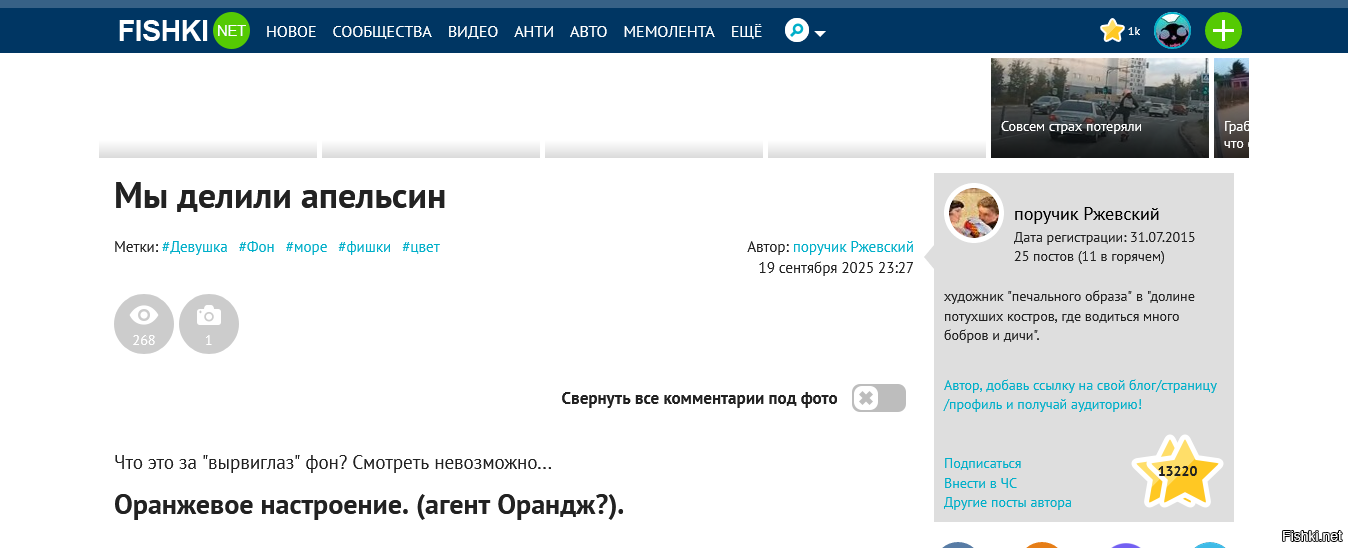The height and width of the screenshot is (548, 1348).
Task: Open the sidebar name поручик Ржевский
Action: tap(1087, 214)
